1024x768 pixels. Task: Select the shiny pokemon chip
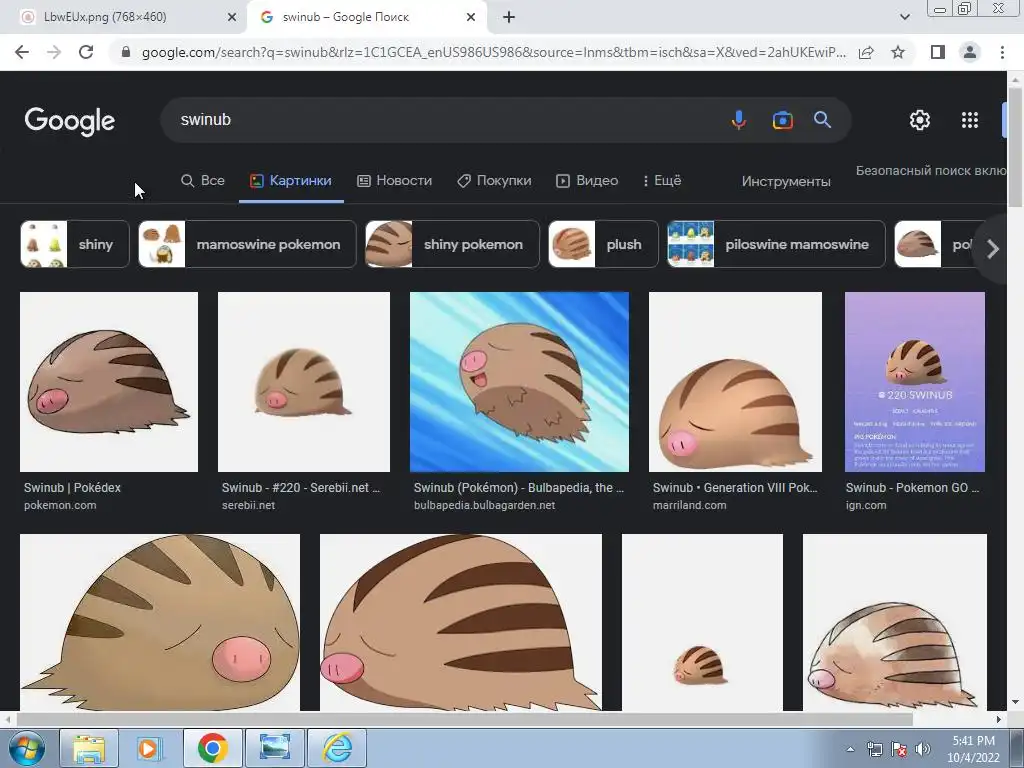pos(453,244)
